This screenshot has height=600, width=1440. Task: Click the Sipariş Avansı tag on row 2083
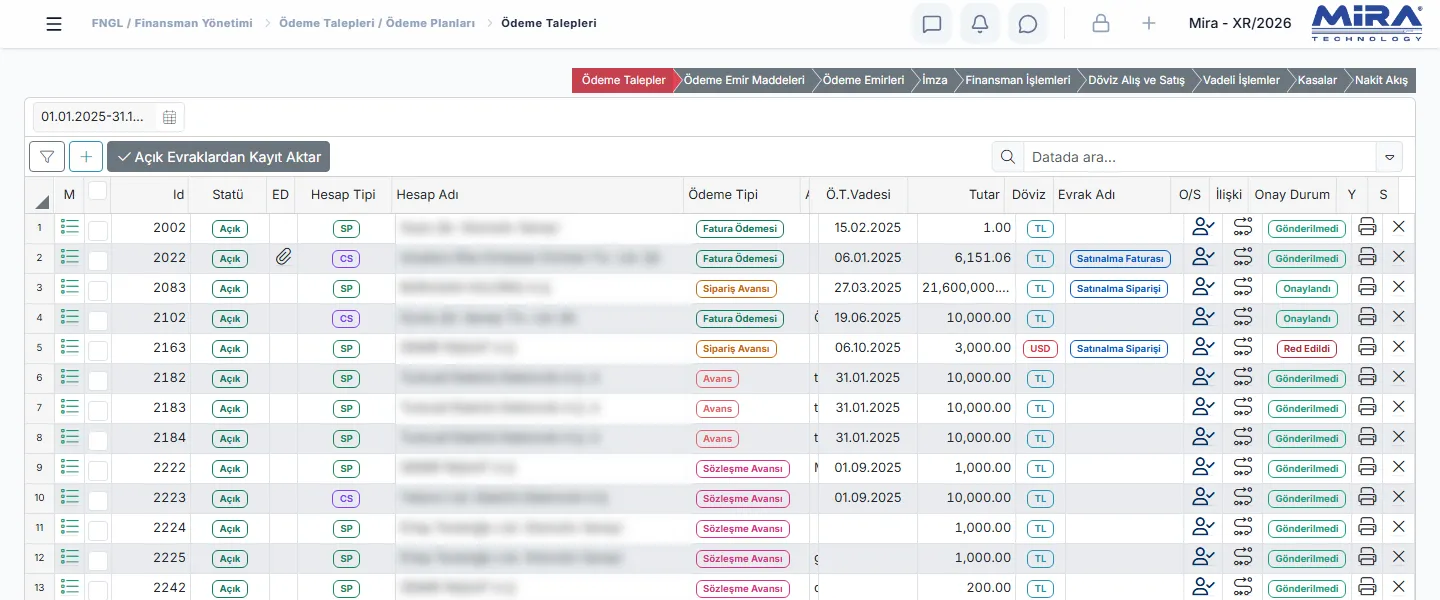pos(736,289)
